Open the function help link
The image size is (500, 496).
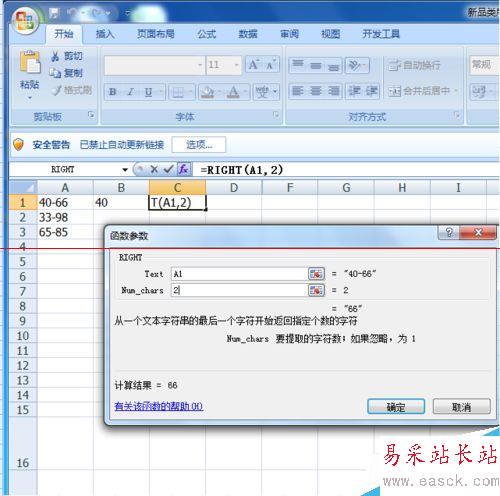(x=159, y=406)
